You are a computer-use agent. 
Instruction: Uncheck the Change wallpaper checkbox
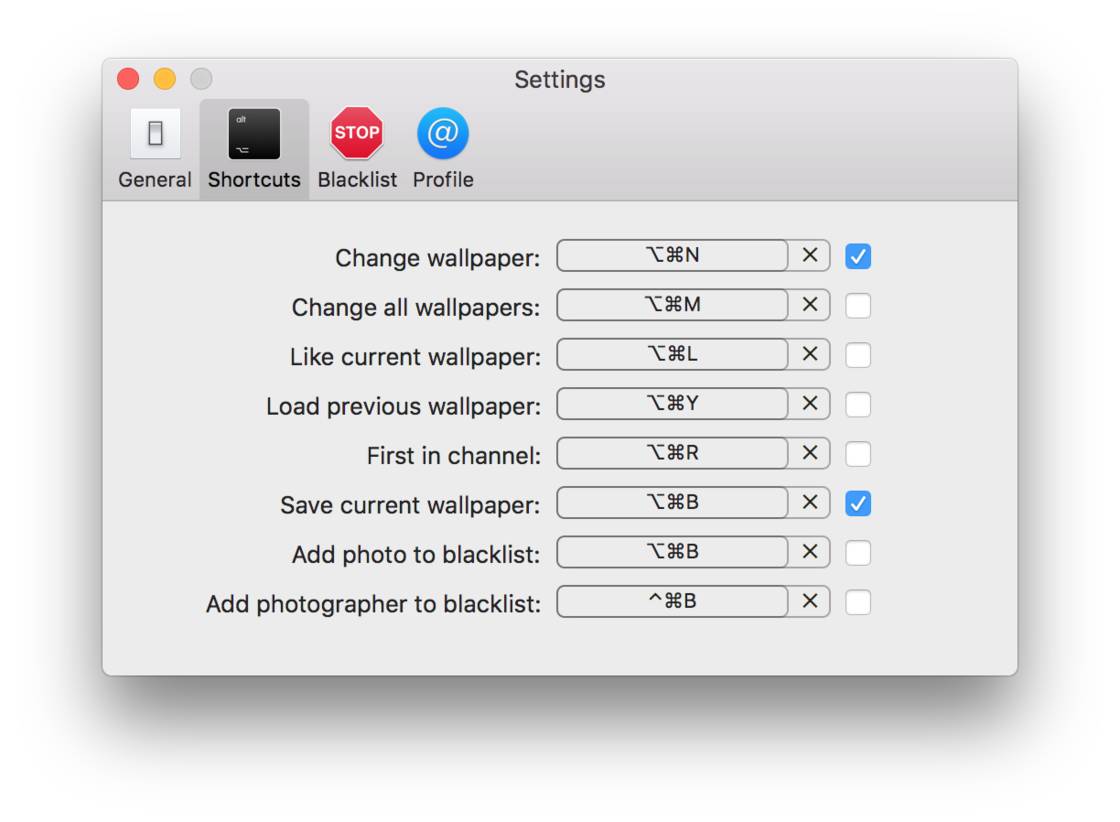pos(858,257)
